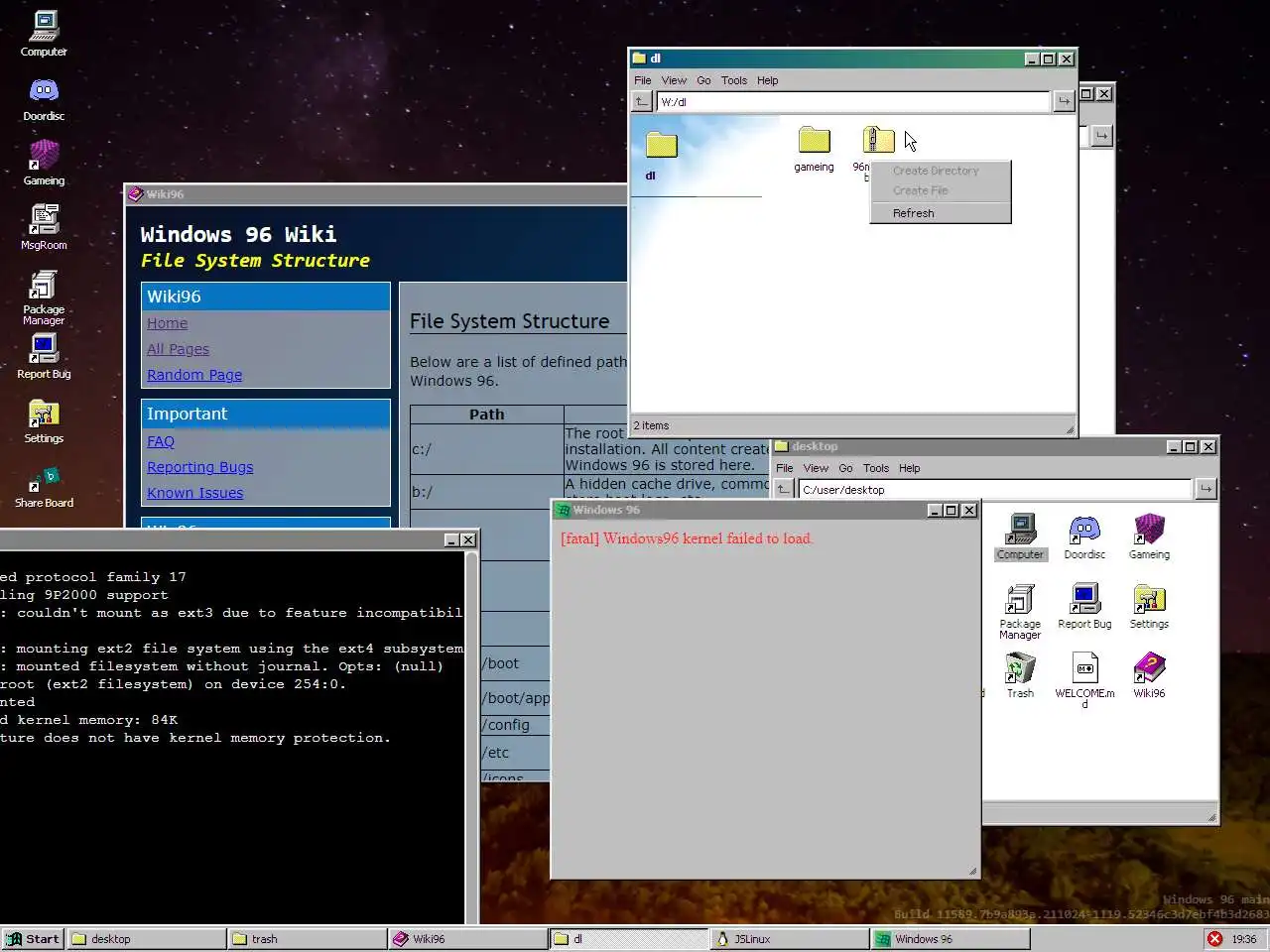
Task: Open the Known Issues wiki link
Action: pos(195,493)
